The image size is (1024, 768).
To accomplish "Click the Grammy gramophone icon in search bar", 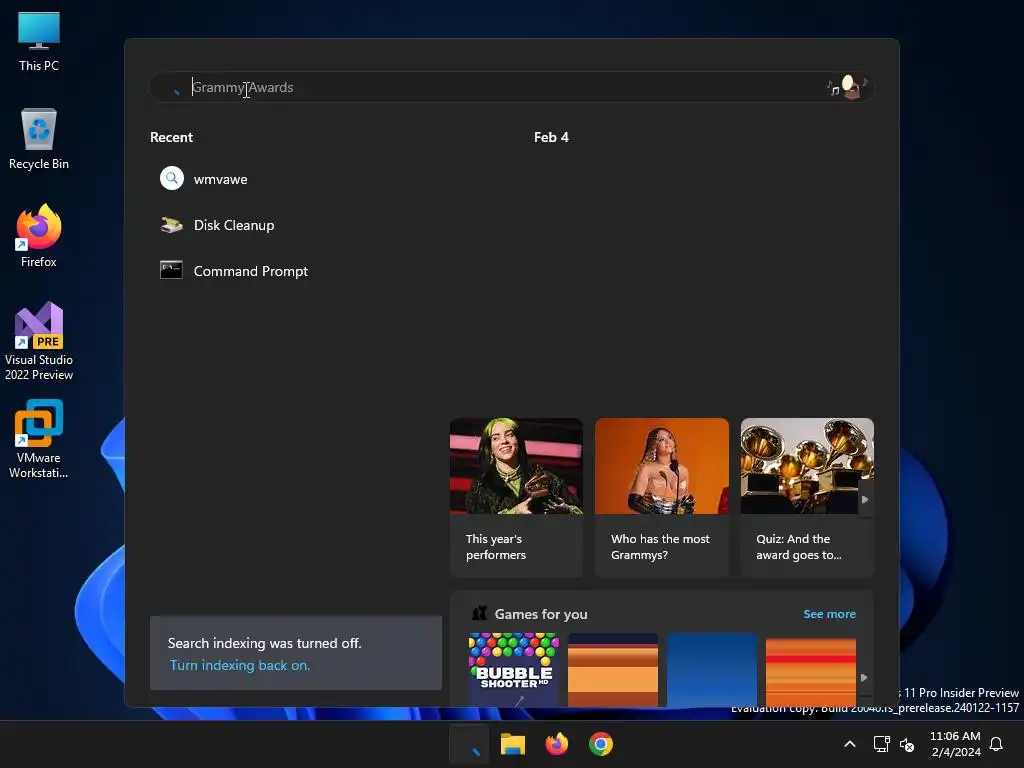I will (848, 87).
